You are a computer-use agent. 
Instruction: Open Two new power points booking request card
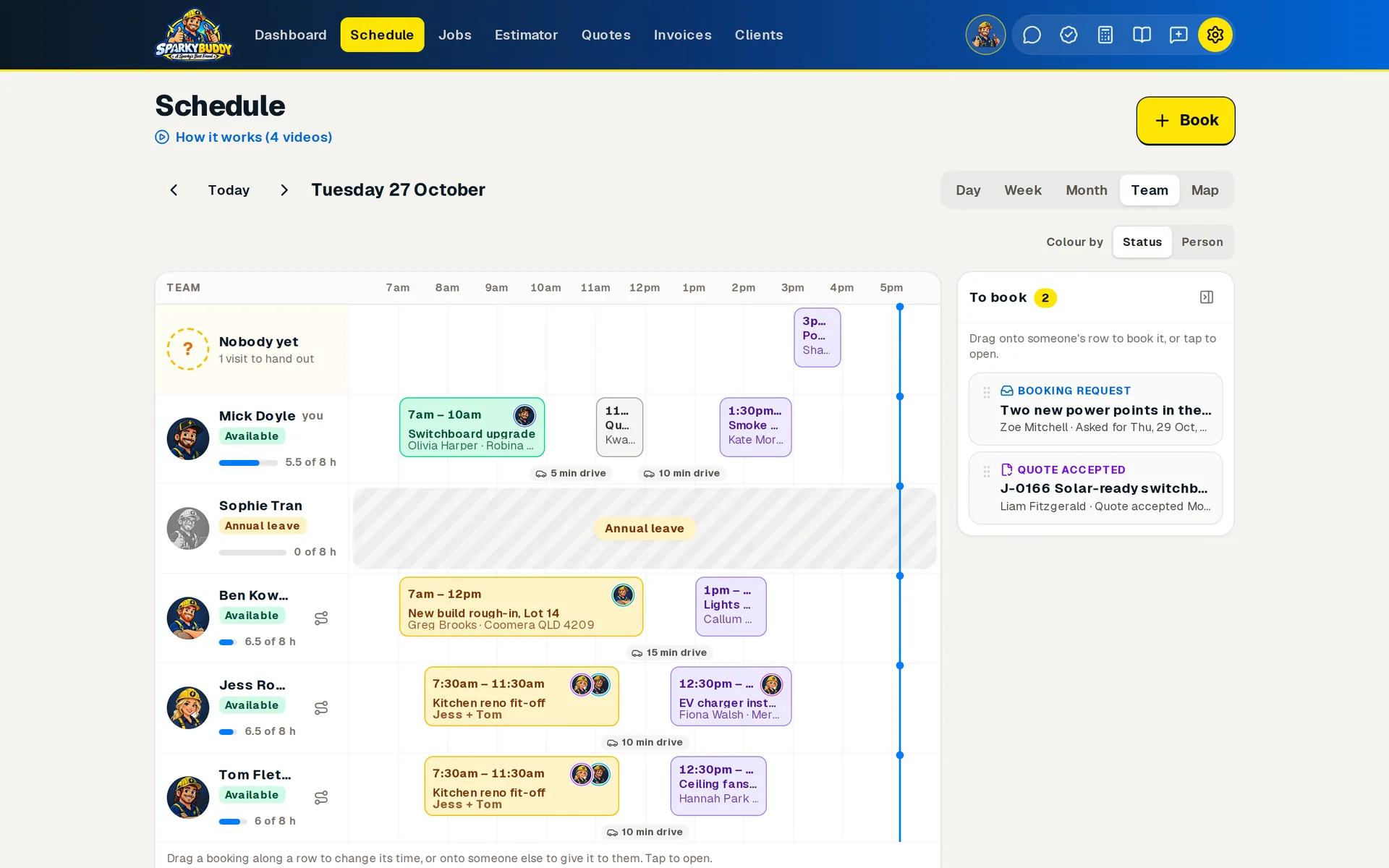click(1095, 409)
